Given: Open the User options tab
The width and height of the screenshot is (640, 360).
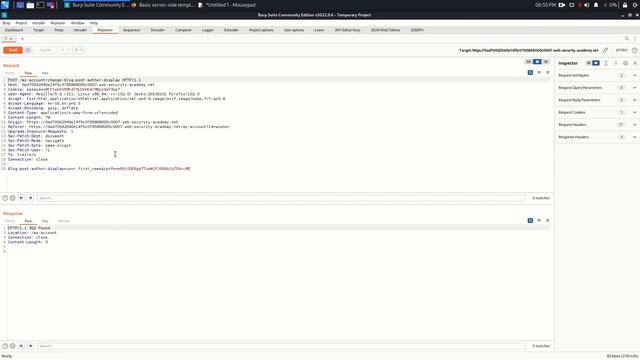Looking at the screenshot, I should (294, 30).
